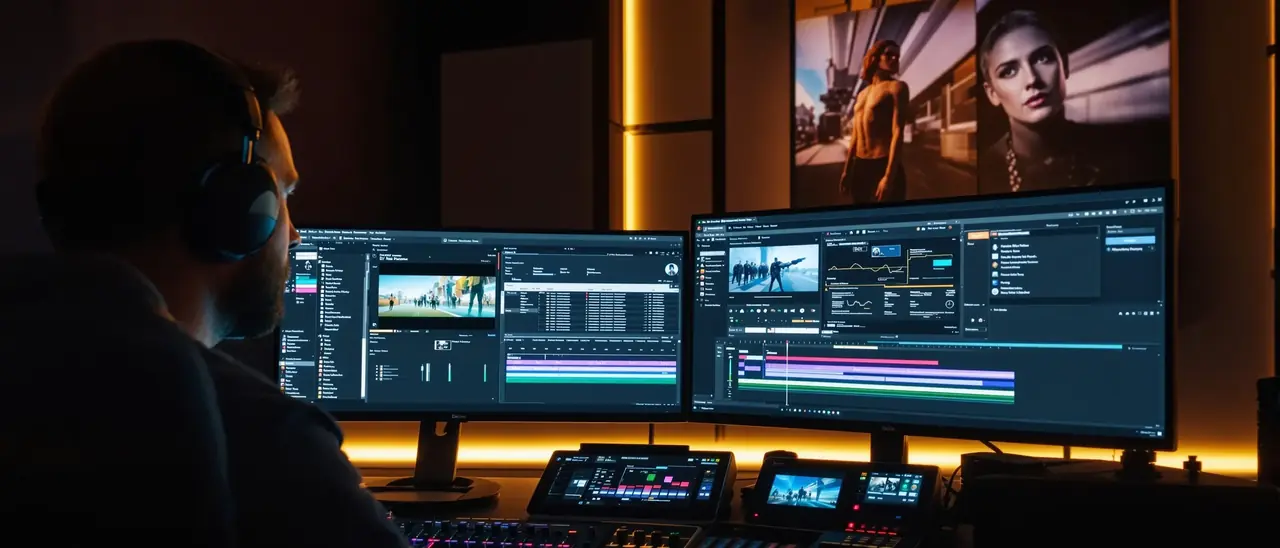Pick the pink color label in left monitor sidebar
The height and width of the screenshot is (548, 1280).
(x=306, y=290)
